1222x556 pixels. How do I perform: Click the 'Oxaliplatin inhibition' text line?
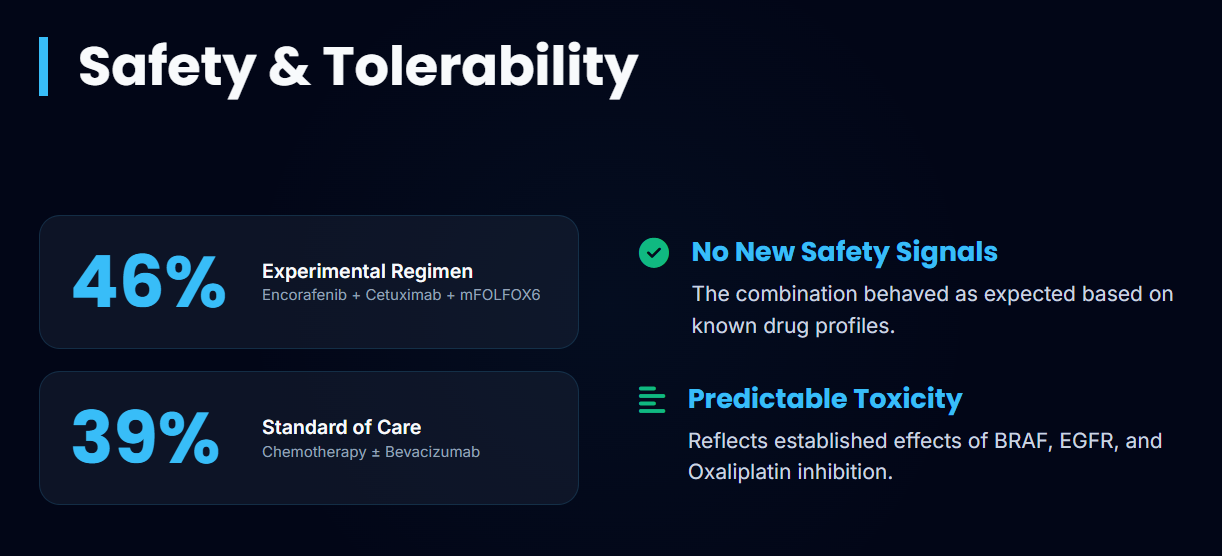[x=790, y=471]
